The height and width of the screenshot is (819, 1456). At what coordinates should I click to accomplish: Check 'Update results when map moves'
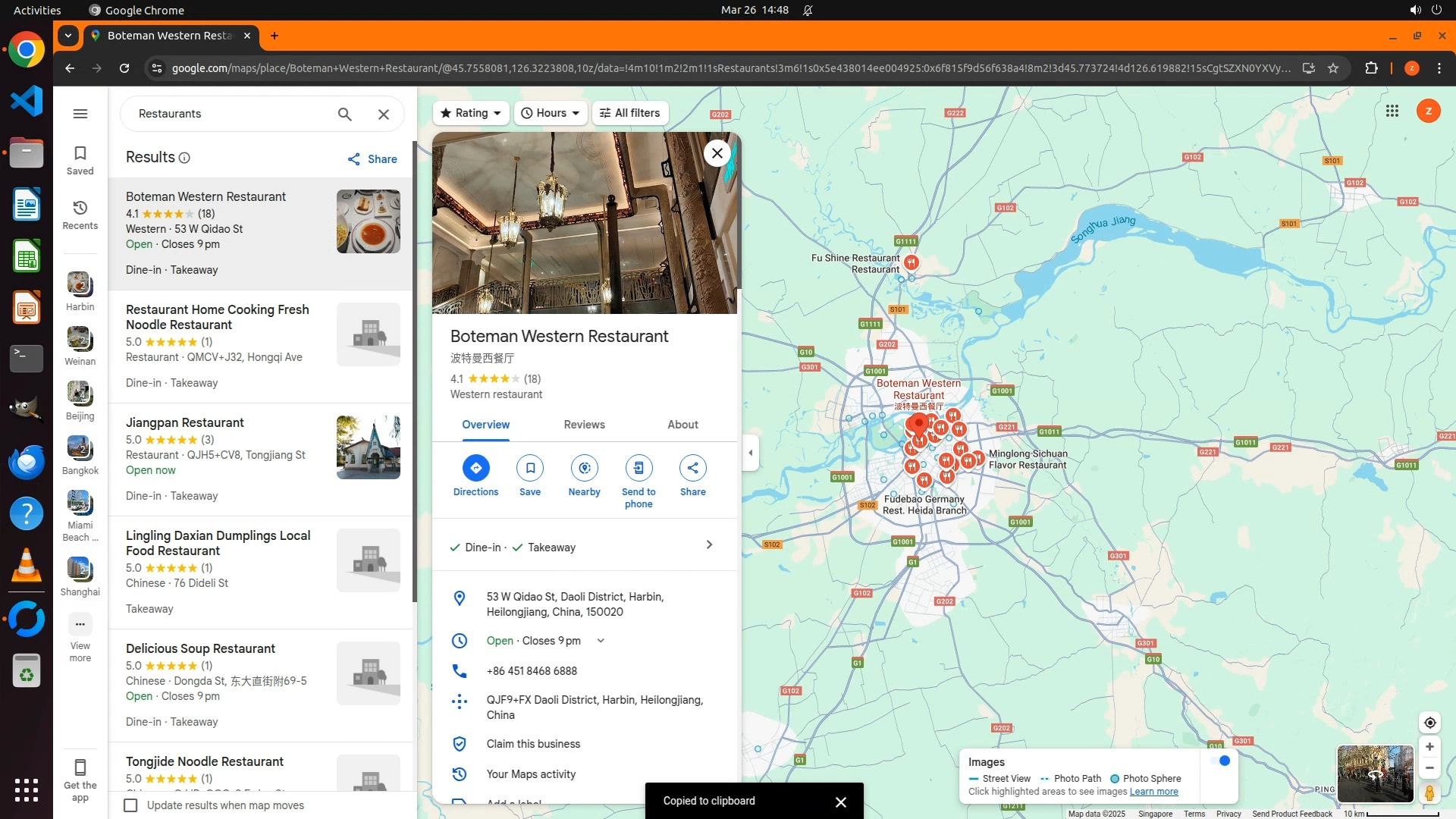tap(130, 805)
